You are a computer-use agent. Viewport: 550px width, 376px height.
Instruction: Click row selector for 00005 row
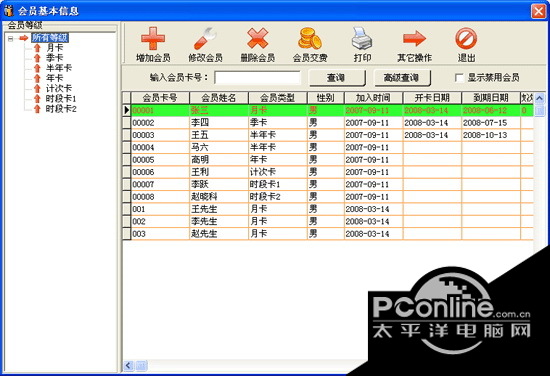click(x=126, y=160)
